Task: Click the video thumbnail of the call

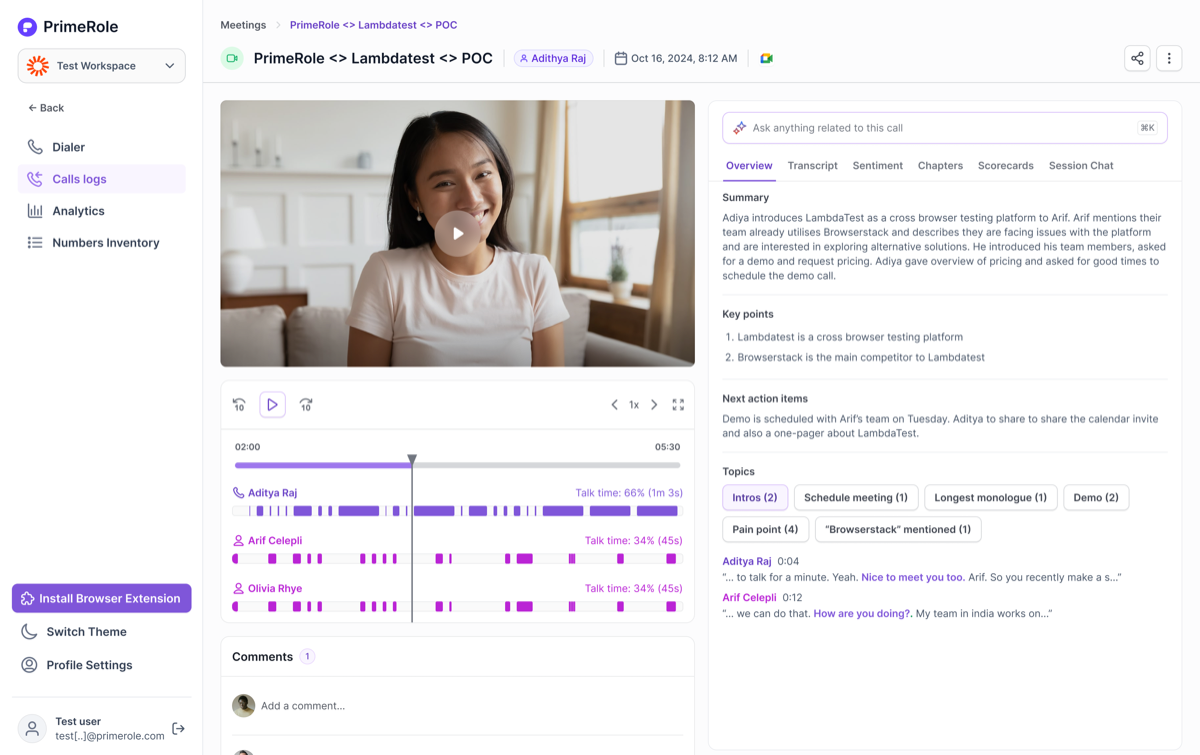Action: point(457,233)
